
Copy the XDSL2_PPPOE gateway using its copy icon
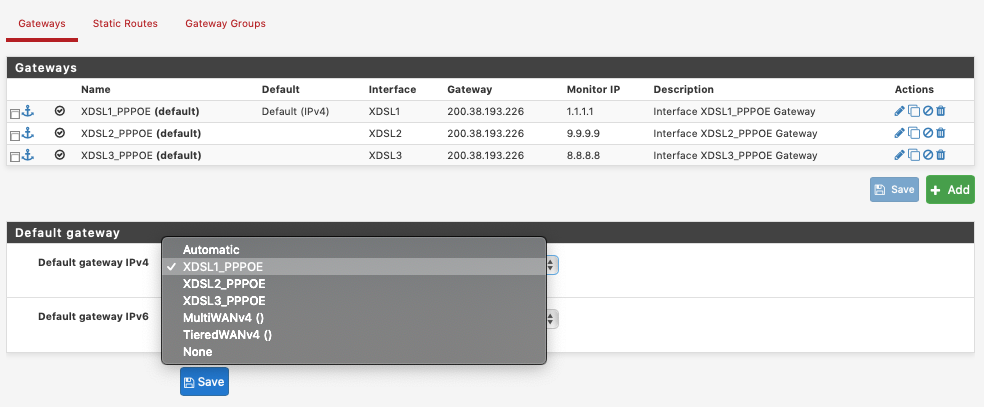pyautogui.click(x=913, y=133)
